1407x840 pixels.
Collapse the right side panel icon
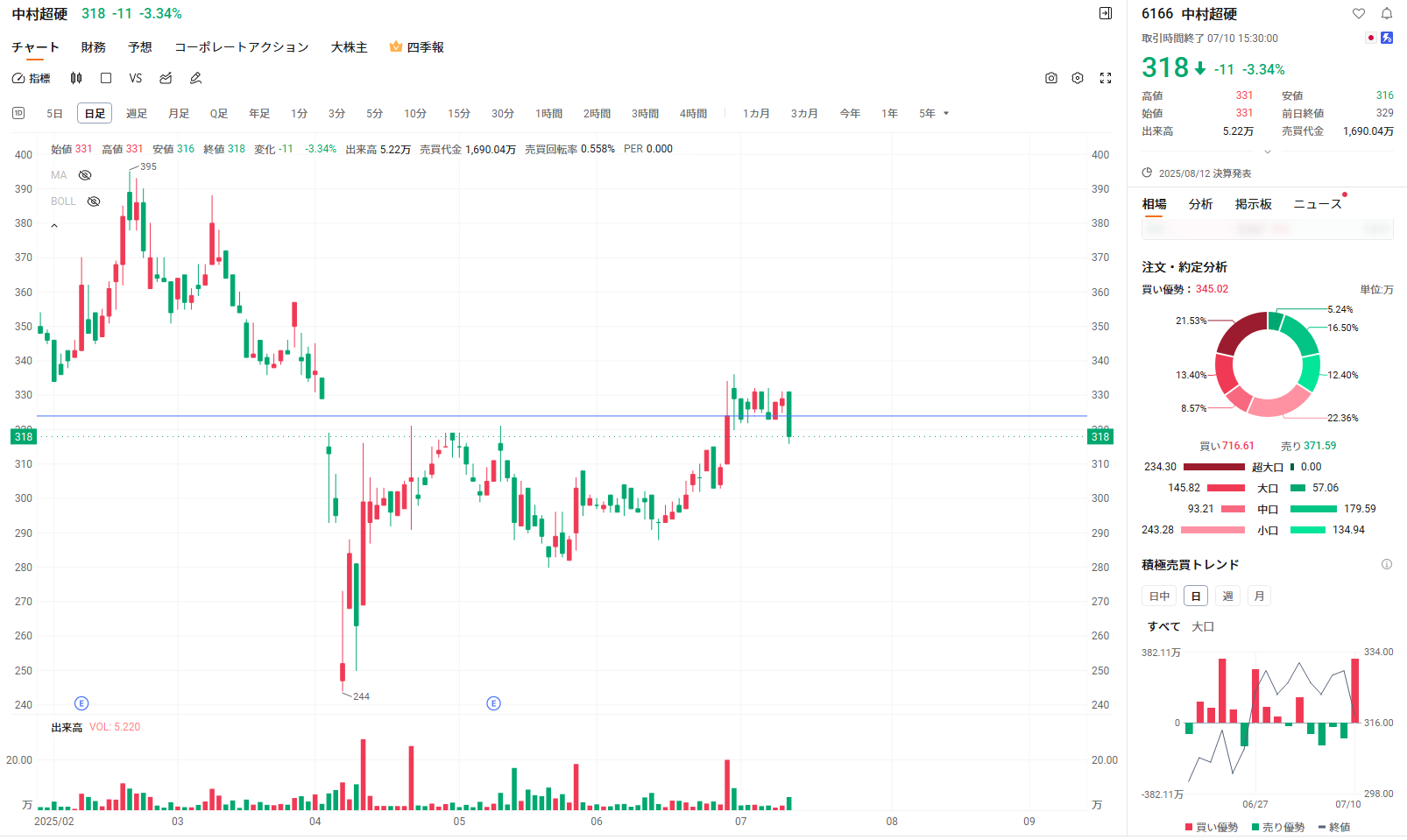pyautogui.click(x=1106, y=13)
